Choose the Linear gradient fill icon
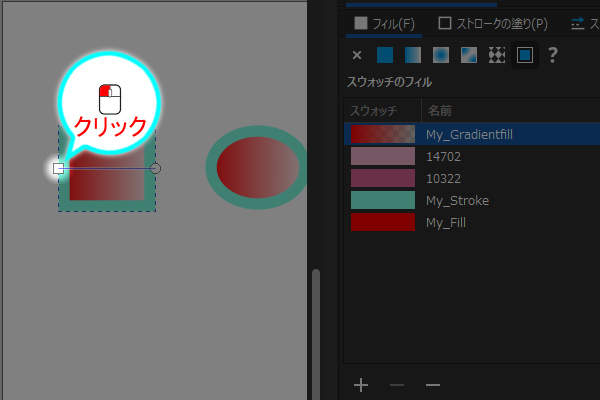Viewport: 600px width, 400px height. tap(413, 55)
